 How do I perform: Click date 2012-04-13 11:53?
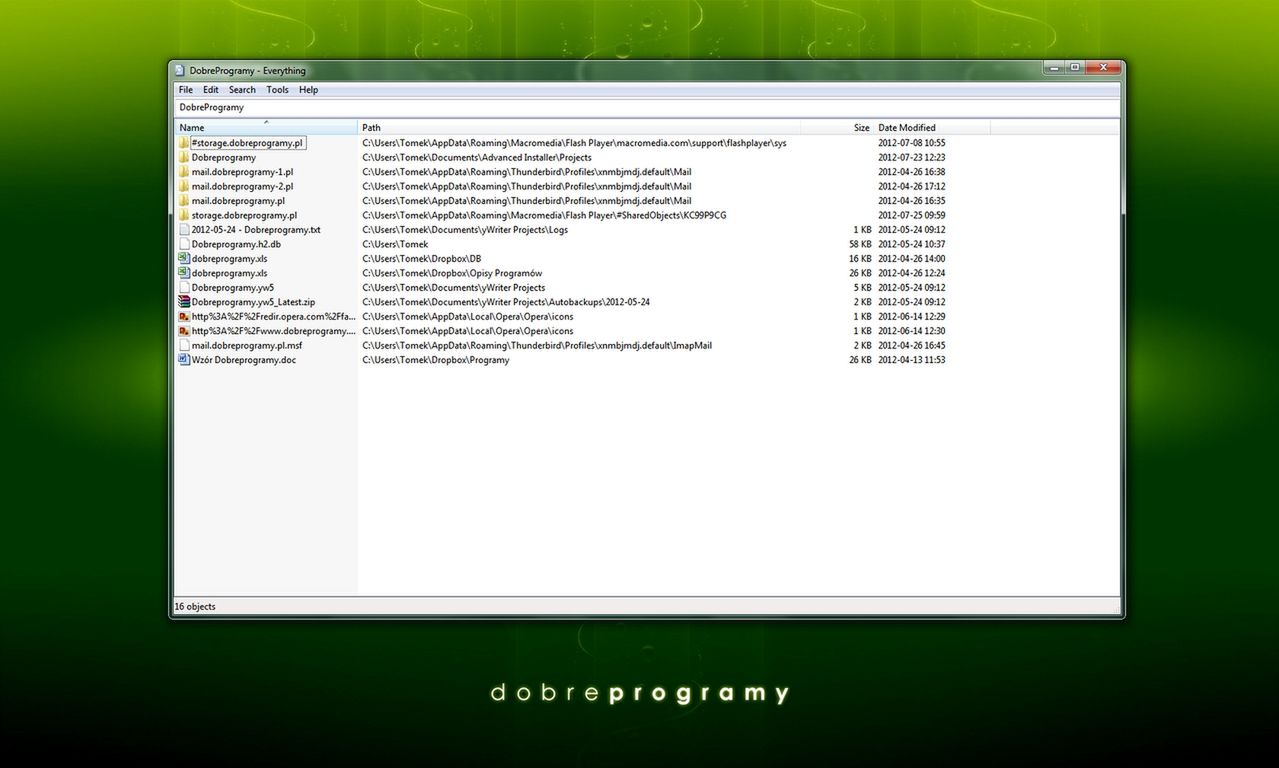(x=912, y=359)
